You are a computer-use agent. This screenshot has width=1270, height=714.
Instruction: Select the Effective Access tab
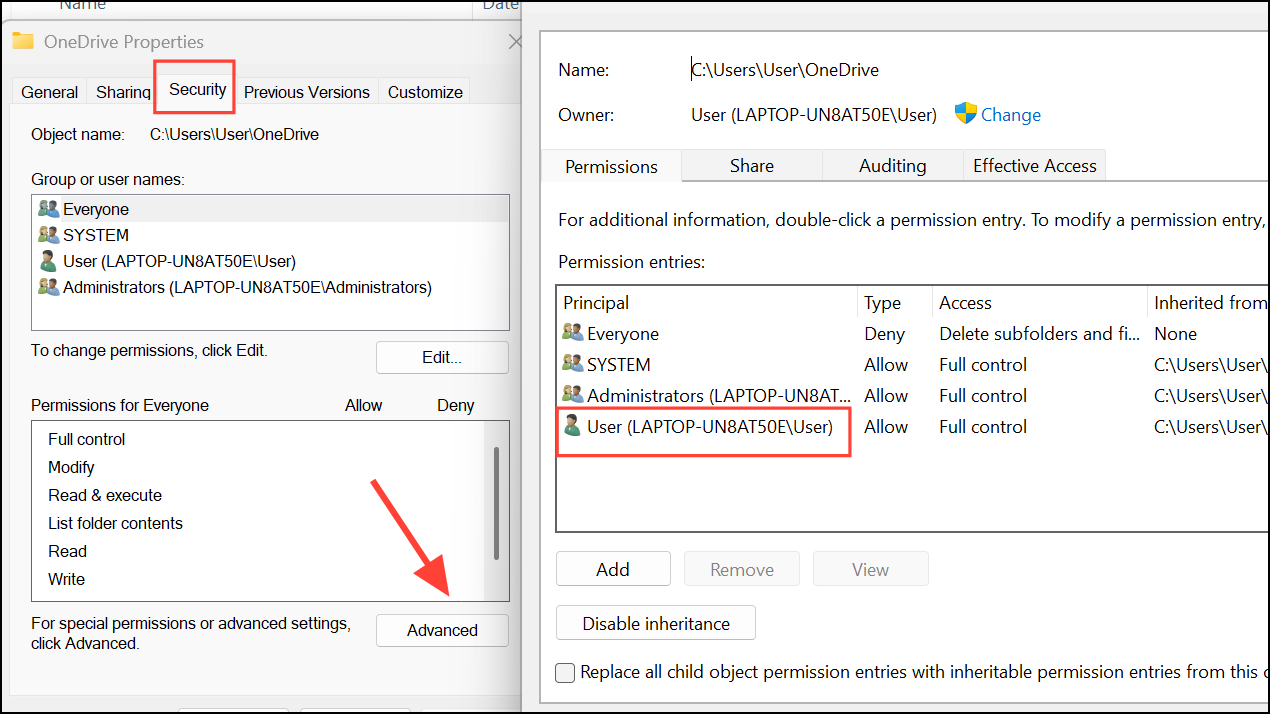click(x=1034, y=165)
